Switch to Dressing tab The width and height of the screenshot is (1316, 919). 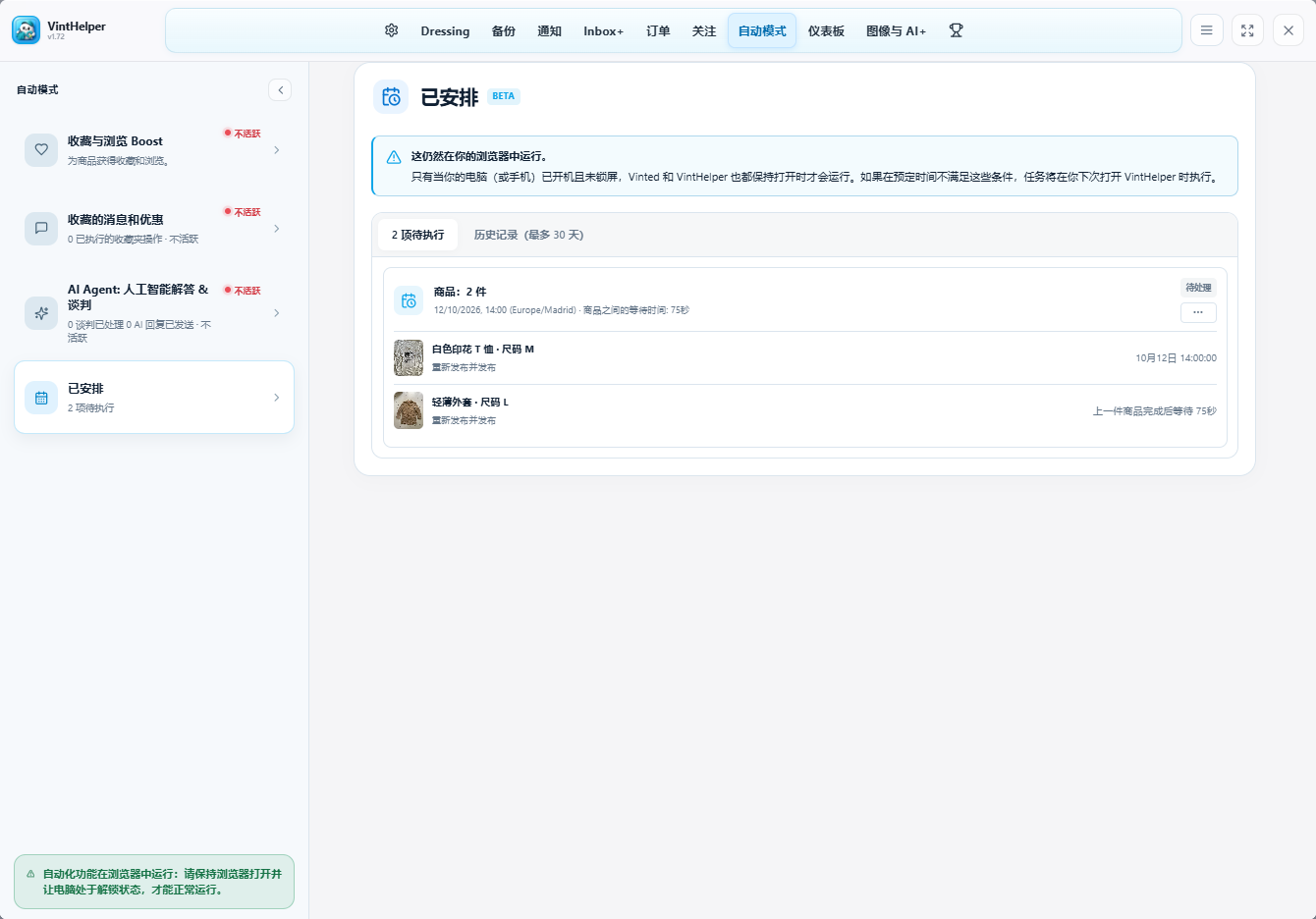click(x=445, y=31)
